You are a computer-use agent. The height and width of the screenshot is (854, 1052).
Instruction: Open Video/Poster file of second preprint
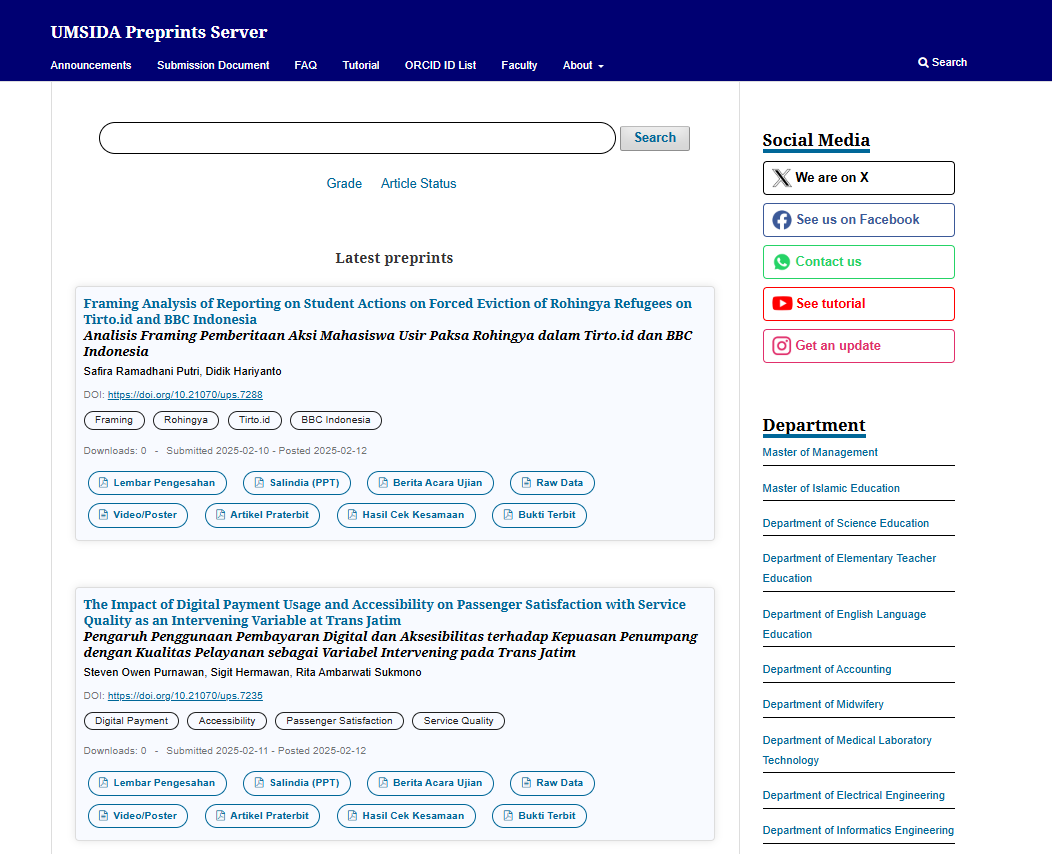(x=138, y=816)
